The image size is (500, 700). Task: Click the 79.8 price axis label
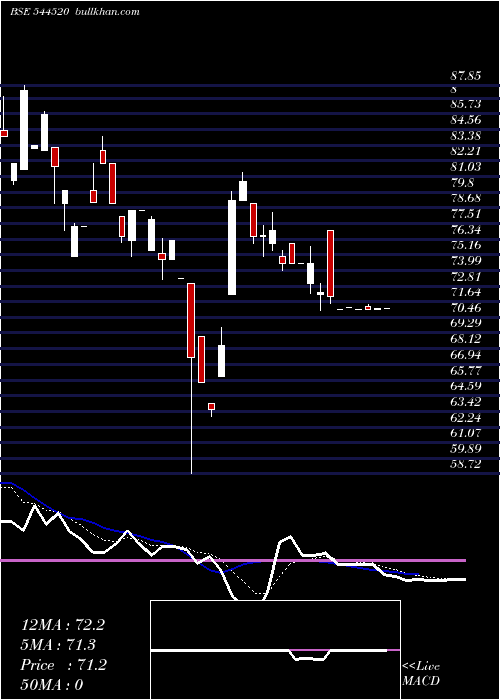(462, 183)
